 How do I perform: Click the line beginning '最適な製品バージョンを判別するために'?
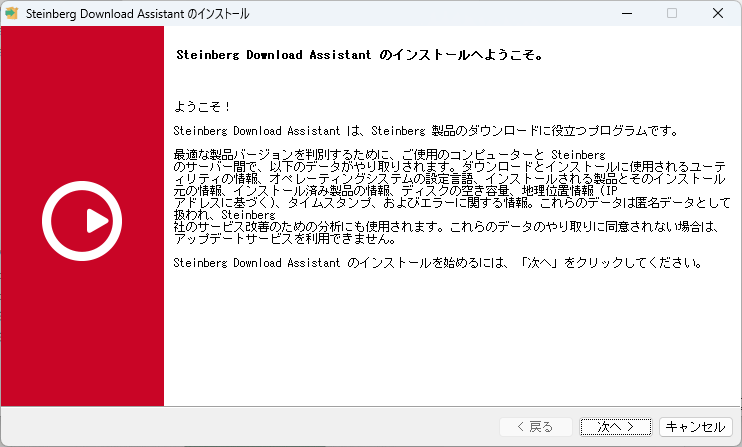click(x=389, y=155)
